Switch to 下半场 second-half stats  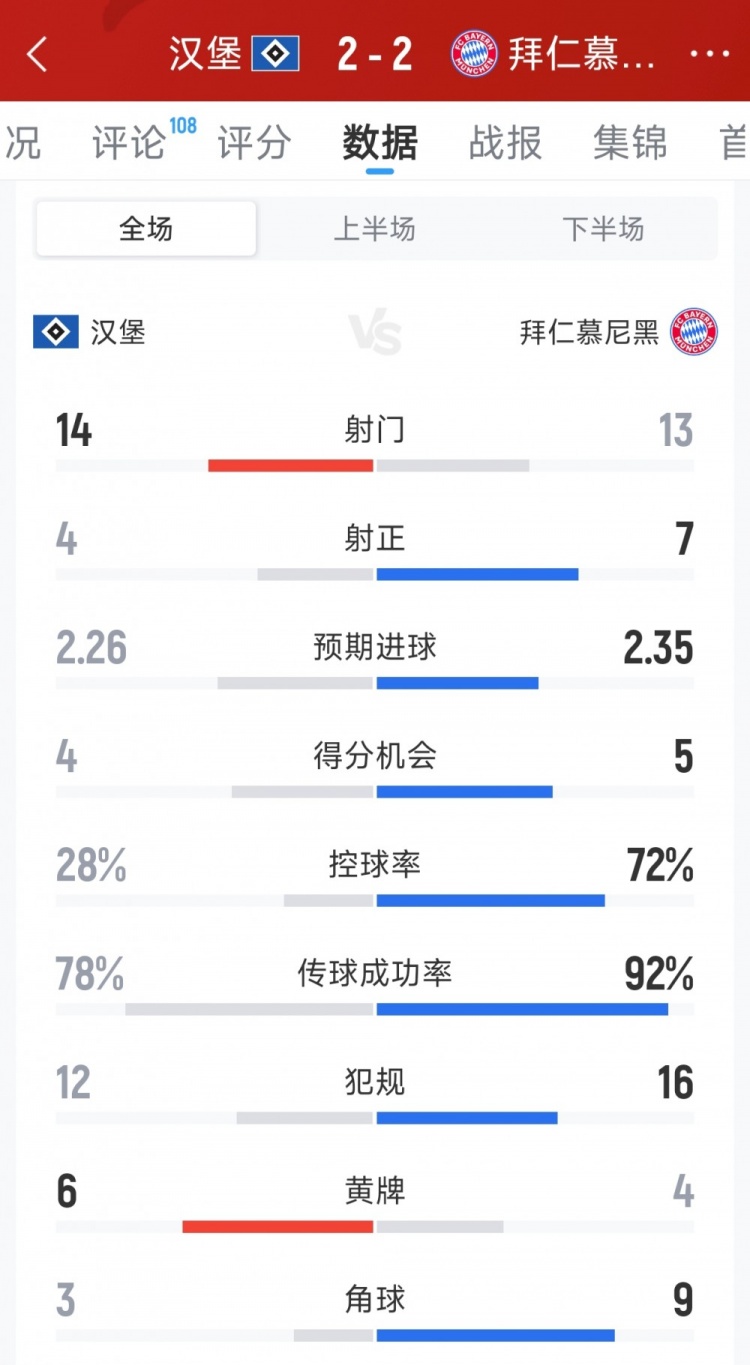pyautogui.click(x=605, y=228)
